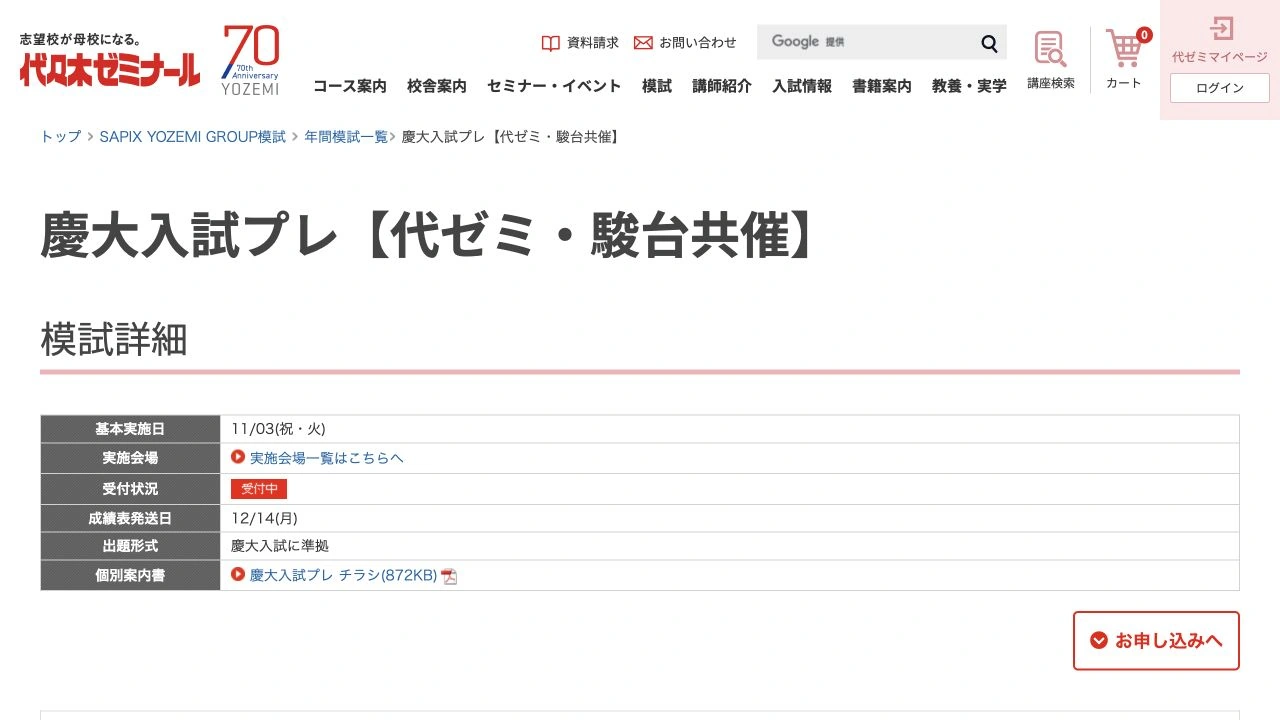The image size is (1280, 720).
Task: Click the red arrow icon beside 実施会場一覧
Action: [x=238, y=457]
